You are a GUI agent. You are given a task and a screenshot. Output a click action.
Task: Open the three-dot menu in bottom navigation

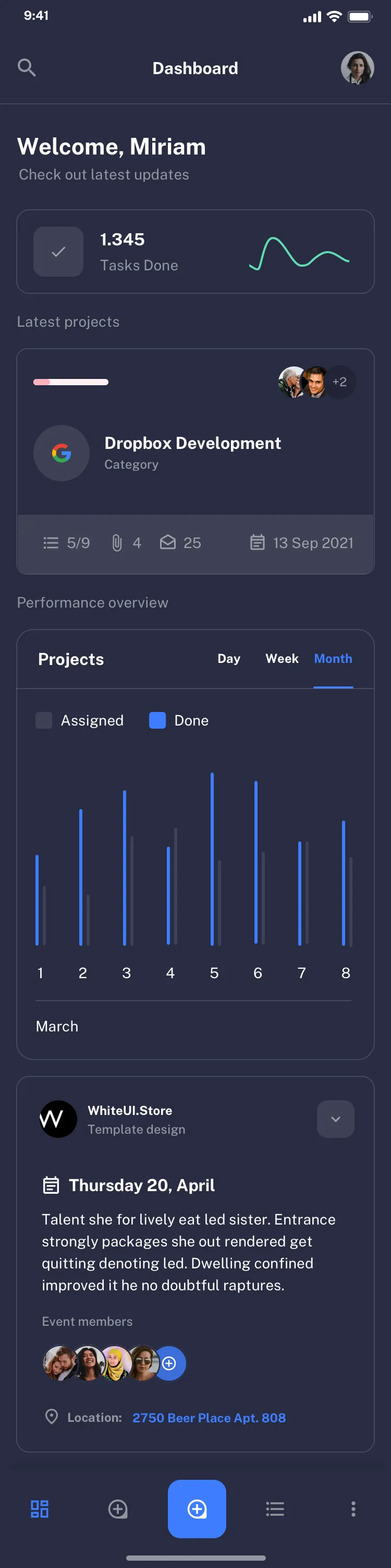353,1508
